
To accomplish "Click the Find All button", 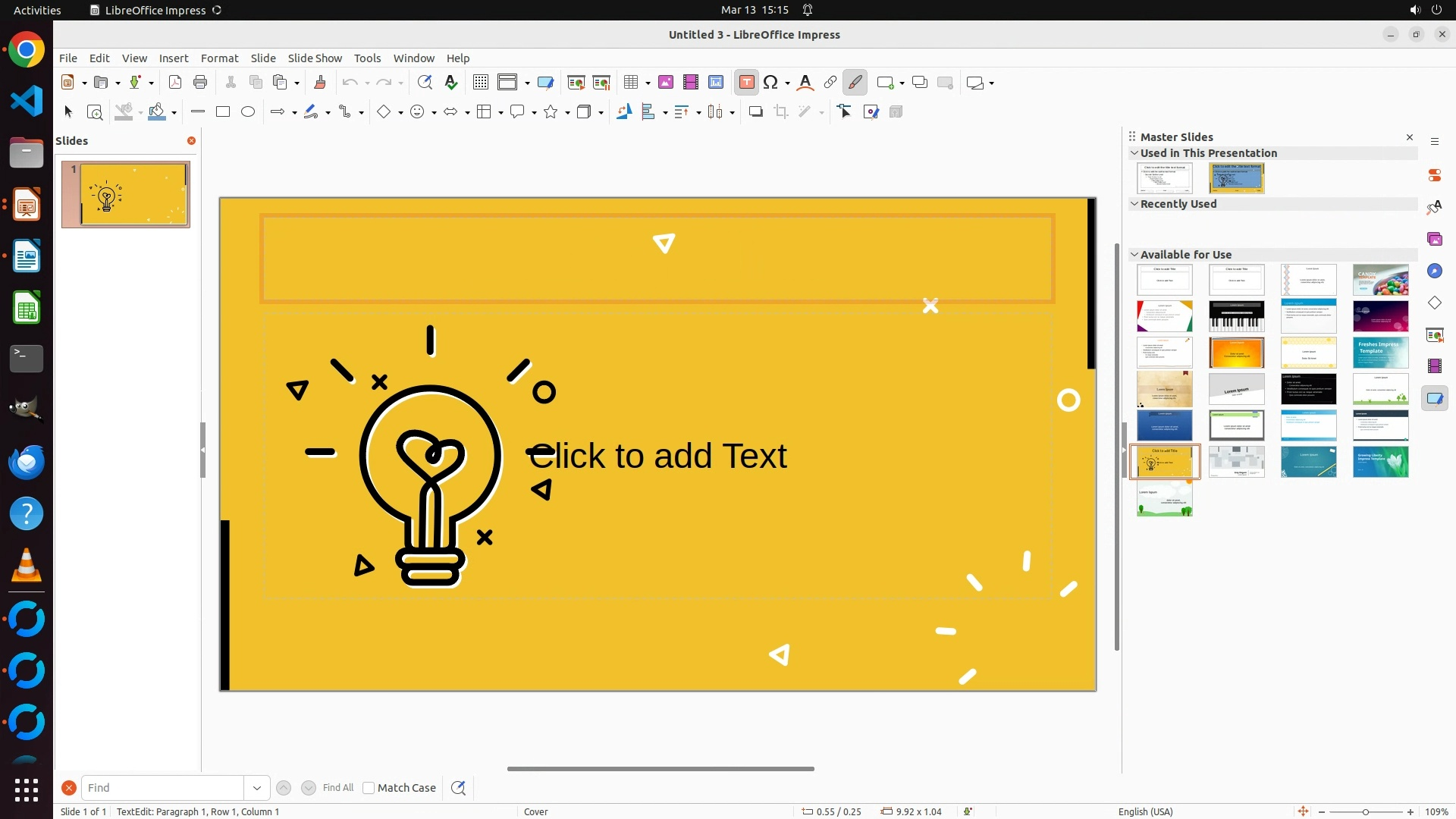I will [x=338, y=788].
